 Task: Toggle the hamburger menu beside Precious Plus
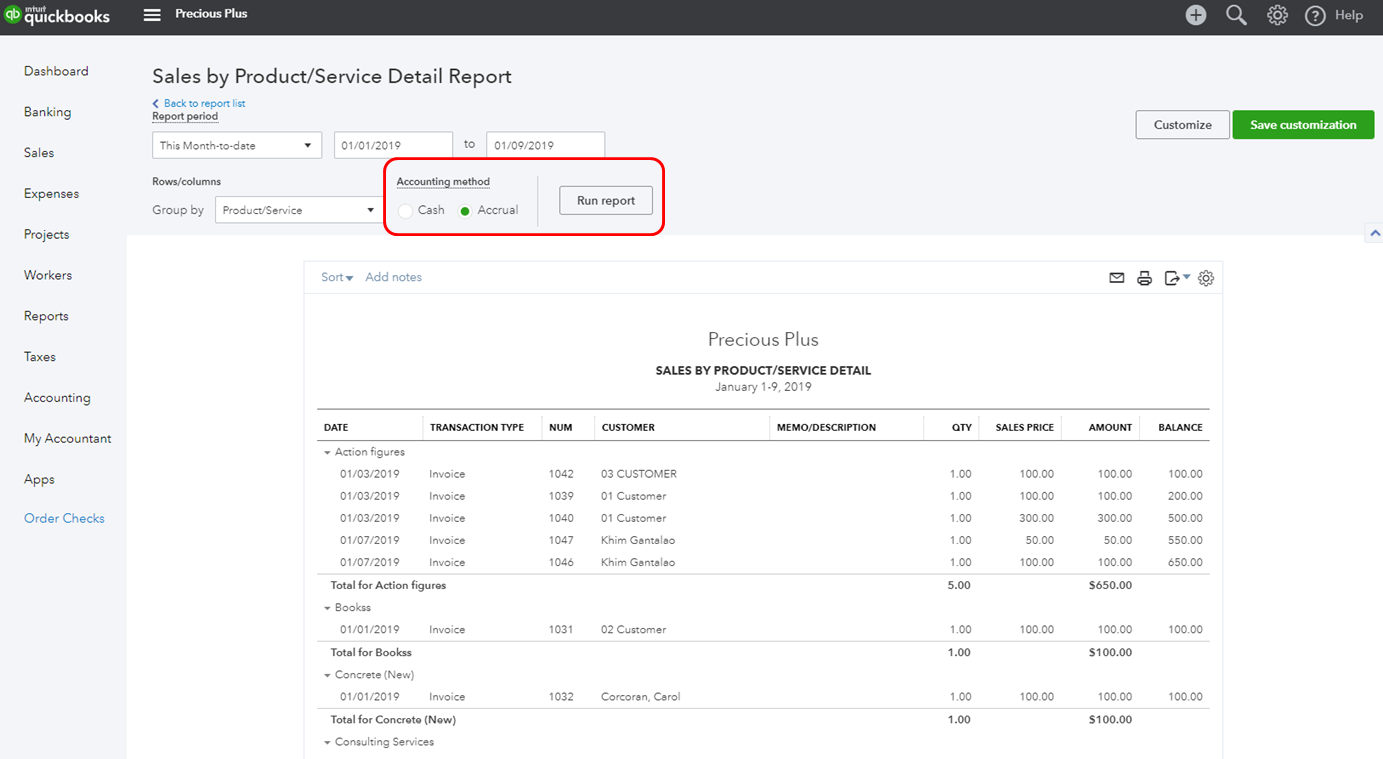point(151,15)
